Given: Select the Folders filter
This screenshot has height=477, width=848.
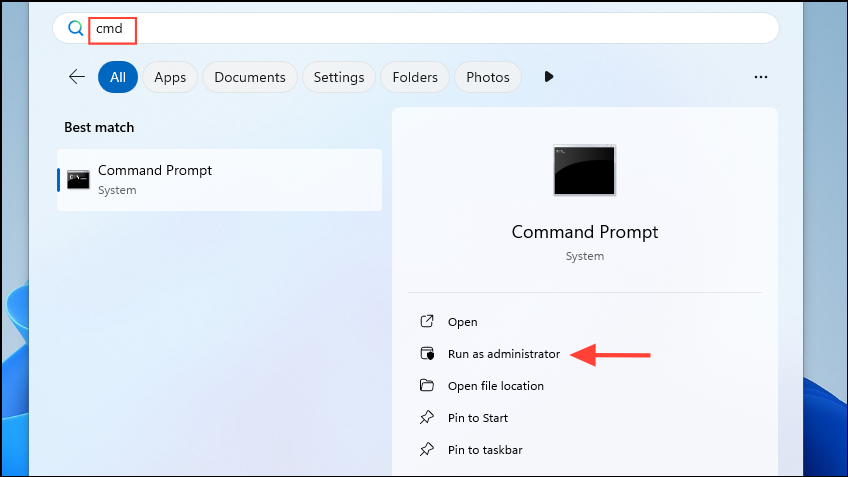Looking at the screenshot, I should coord(415,77).
